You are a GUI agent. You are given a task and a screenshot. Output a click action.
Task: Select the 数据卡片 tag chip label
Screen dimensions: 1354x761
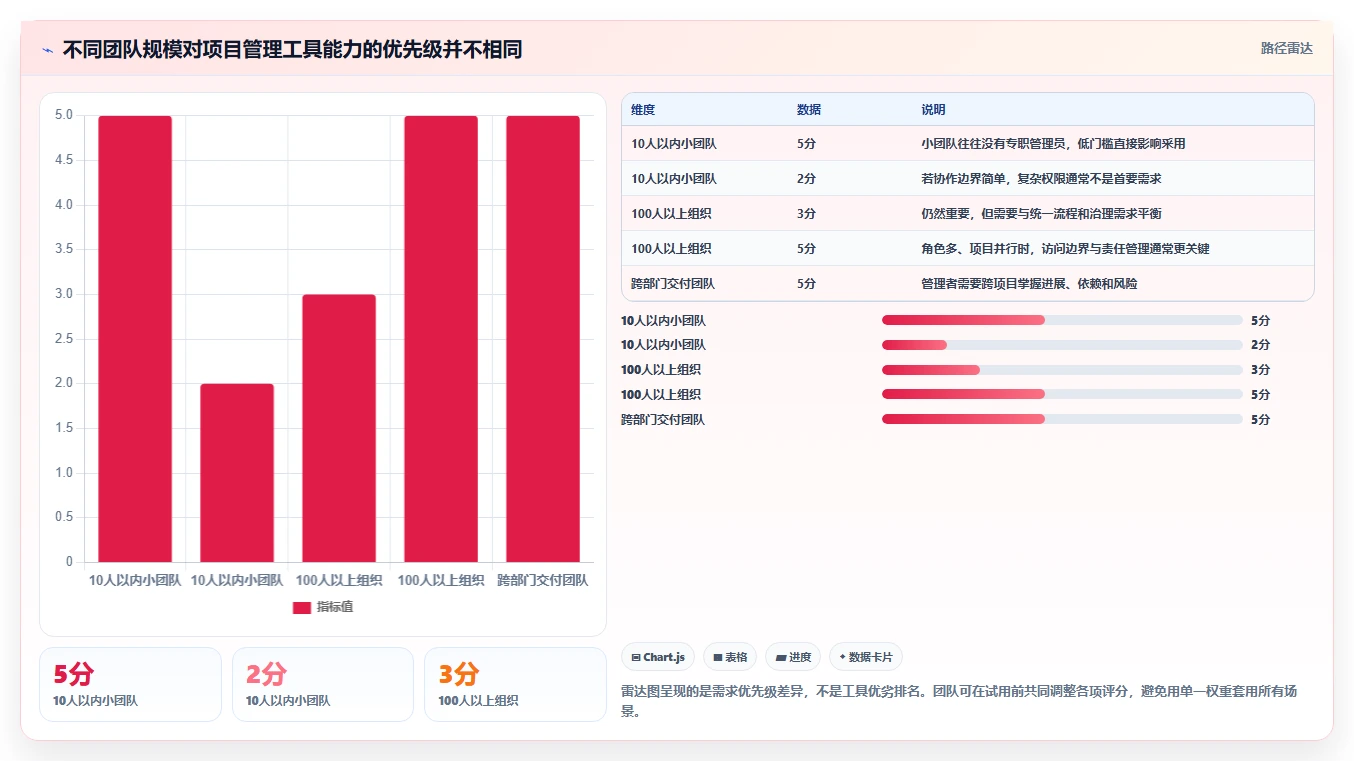(871, 657)
